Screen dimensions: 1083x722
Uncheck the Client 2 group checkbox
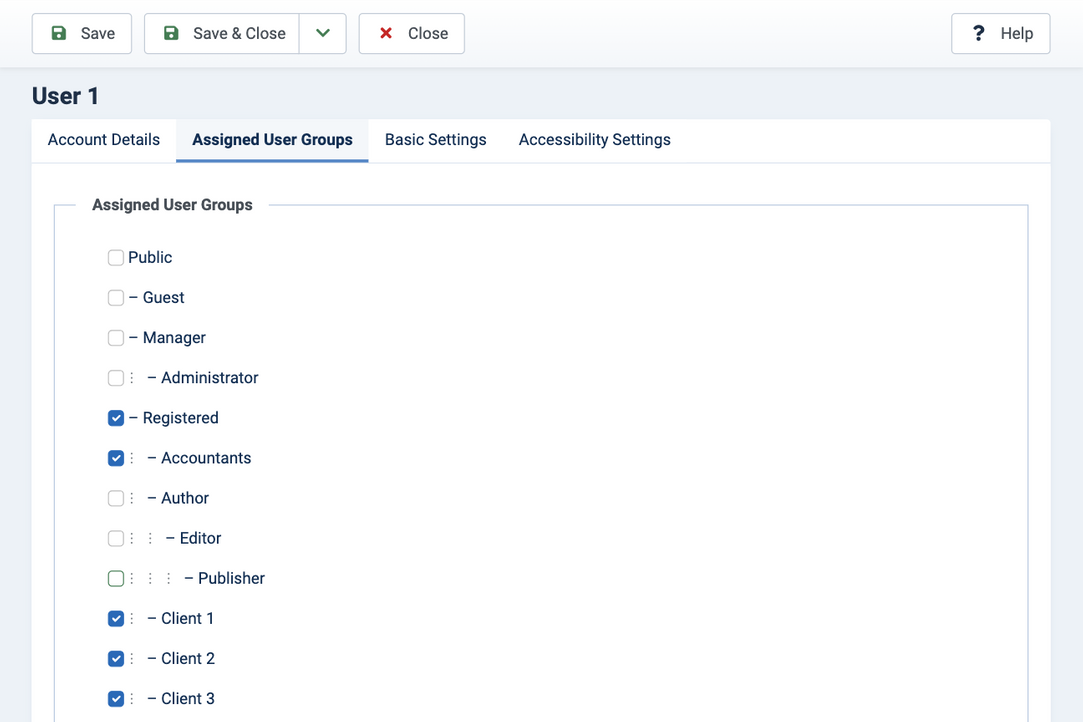coord(116,658)
